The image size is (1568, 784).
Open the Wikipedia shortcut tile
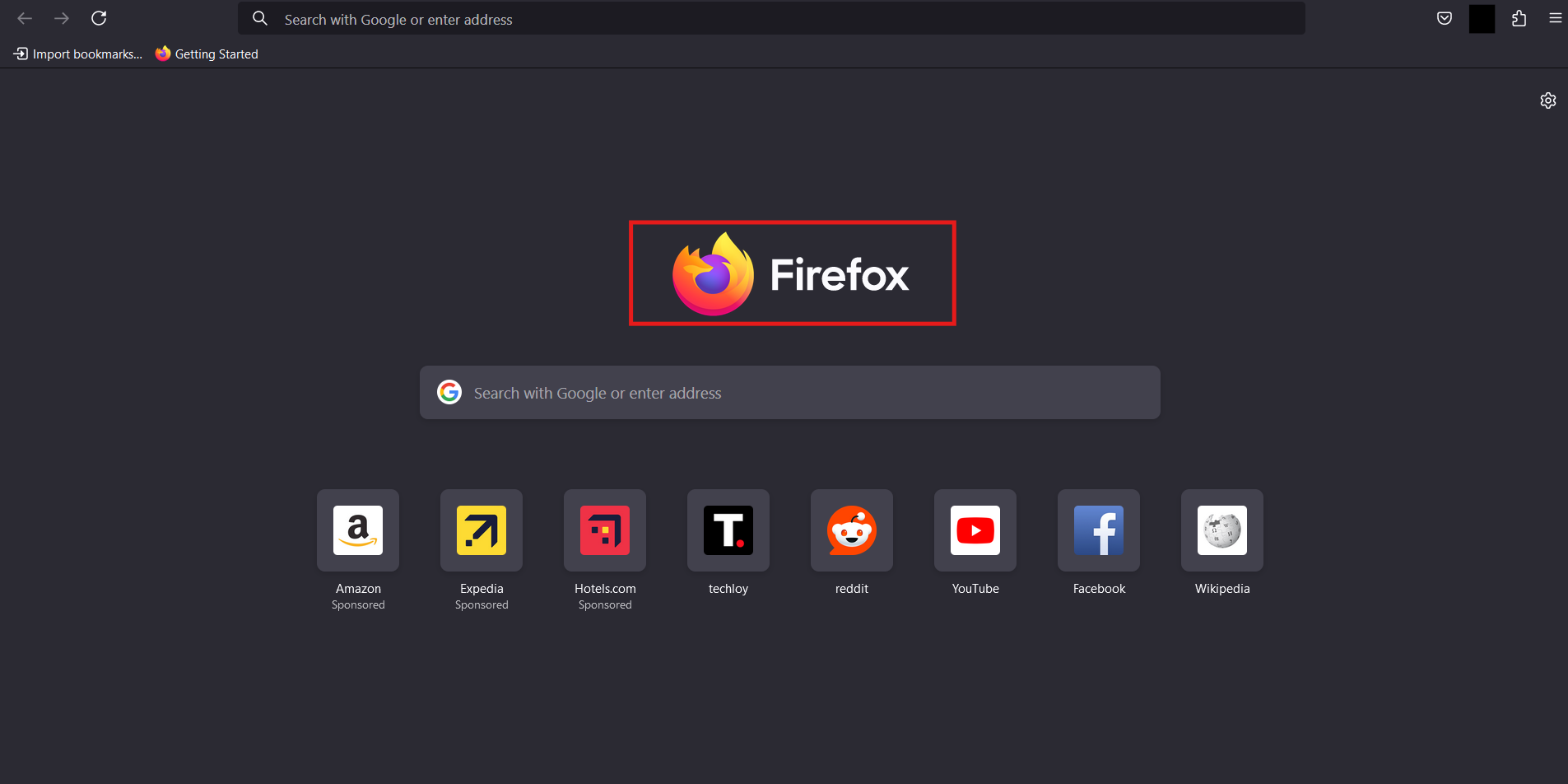[x=1221, y=530]
